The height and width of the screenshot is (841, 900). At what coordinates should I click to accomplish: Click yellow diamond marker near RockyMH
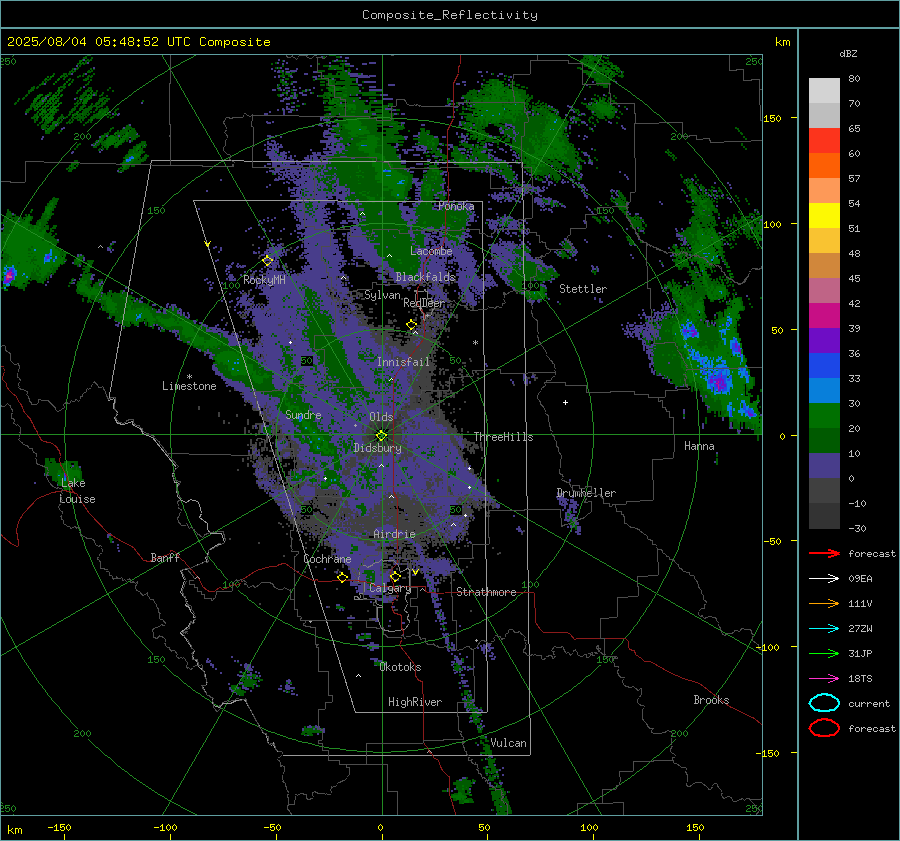[267, 261]
